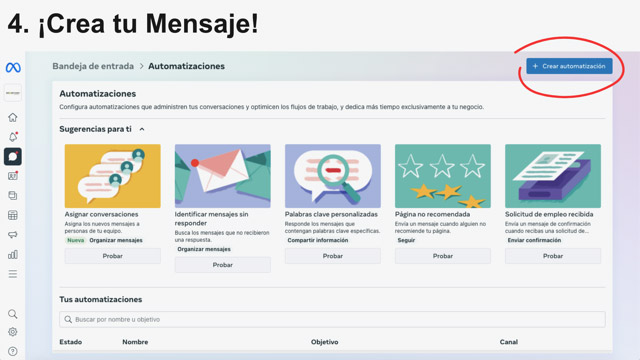The height and width of the screenshot is (360, 640).
Task: Select the envelope illustration for unanswered messages
Action: (x=222, y=176)
